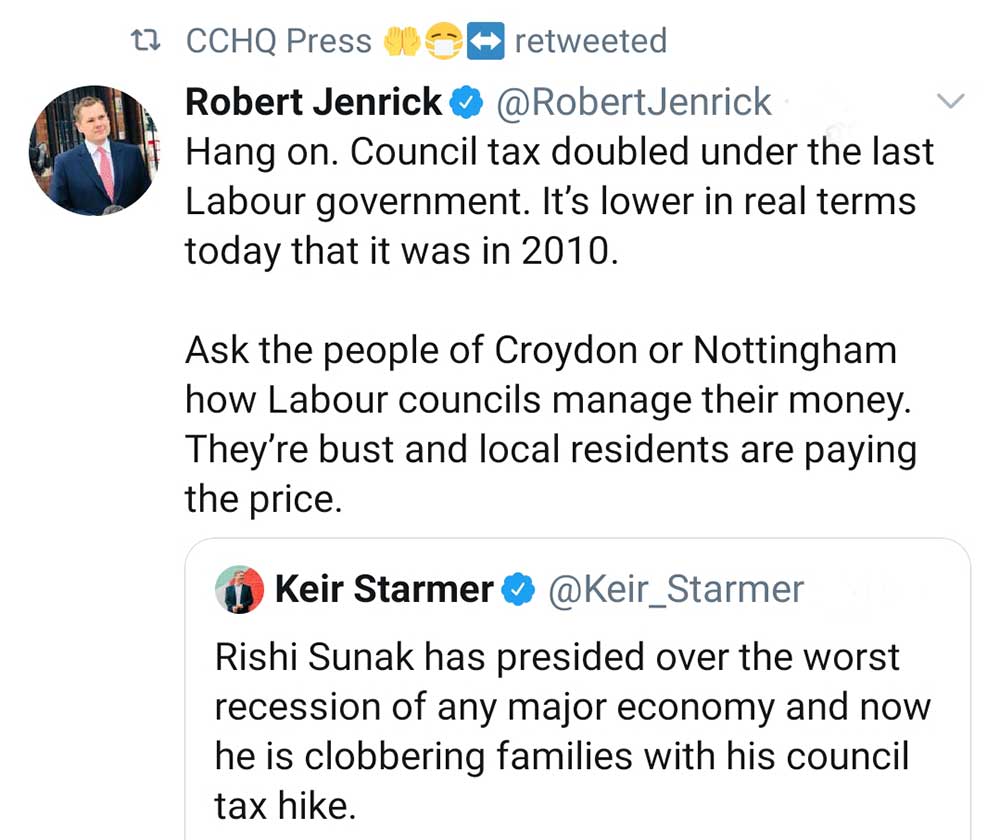
Task: Click the 'Ask the people of Croydon' paragraph
Action: click(550, 400)
